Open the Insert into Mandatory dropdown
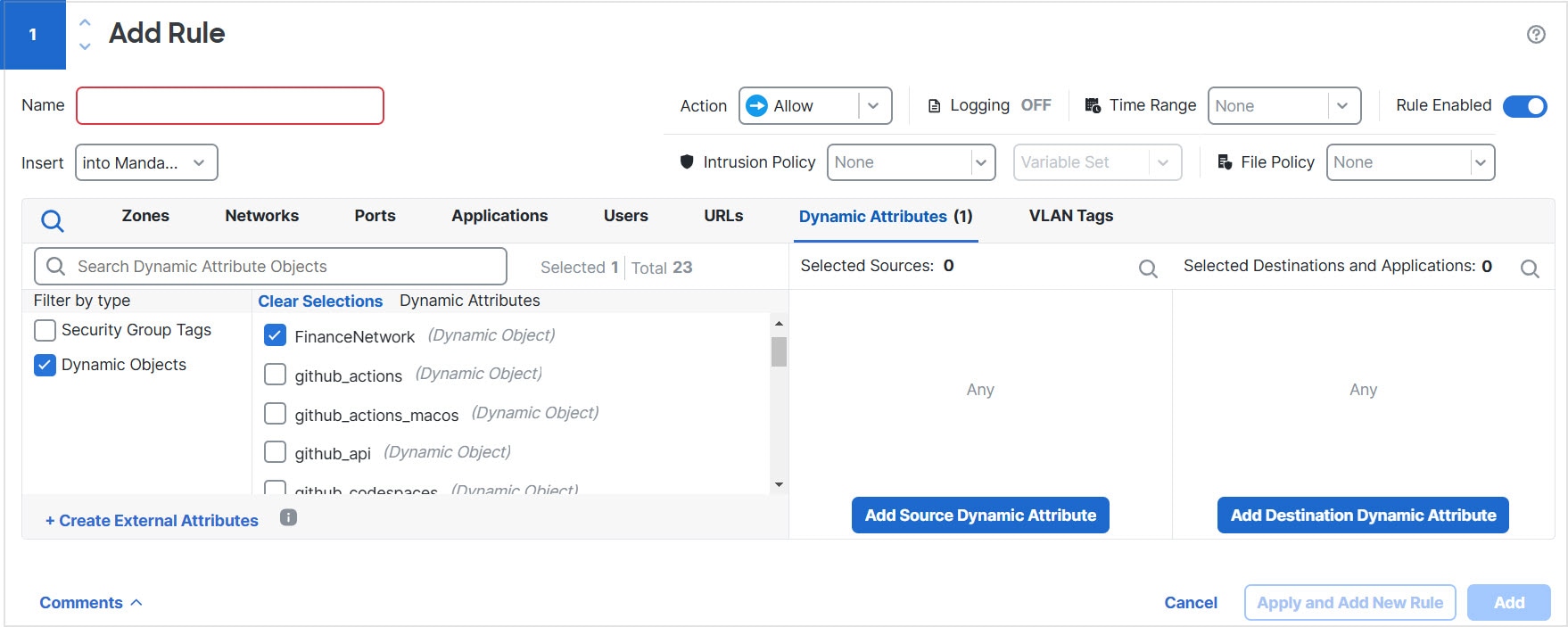The height and width of the screenshot is (627, 1568). pos(146,162)
